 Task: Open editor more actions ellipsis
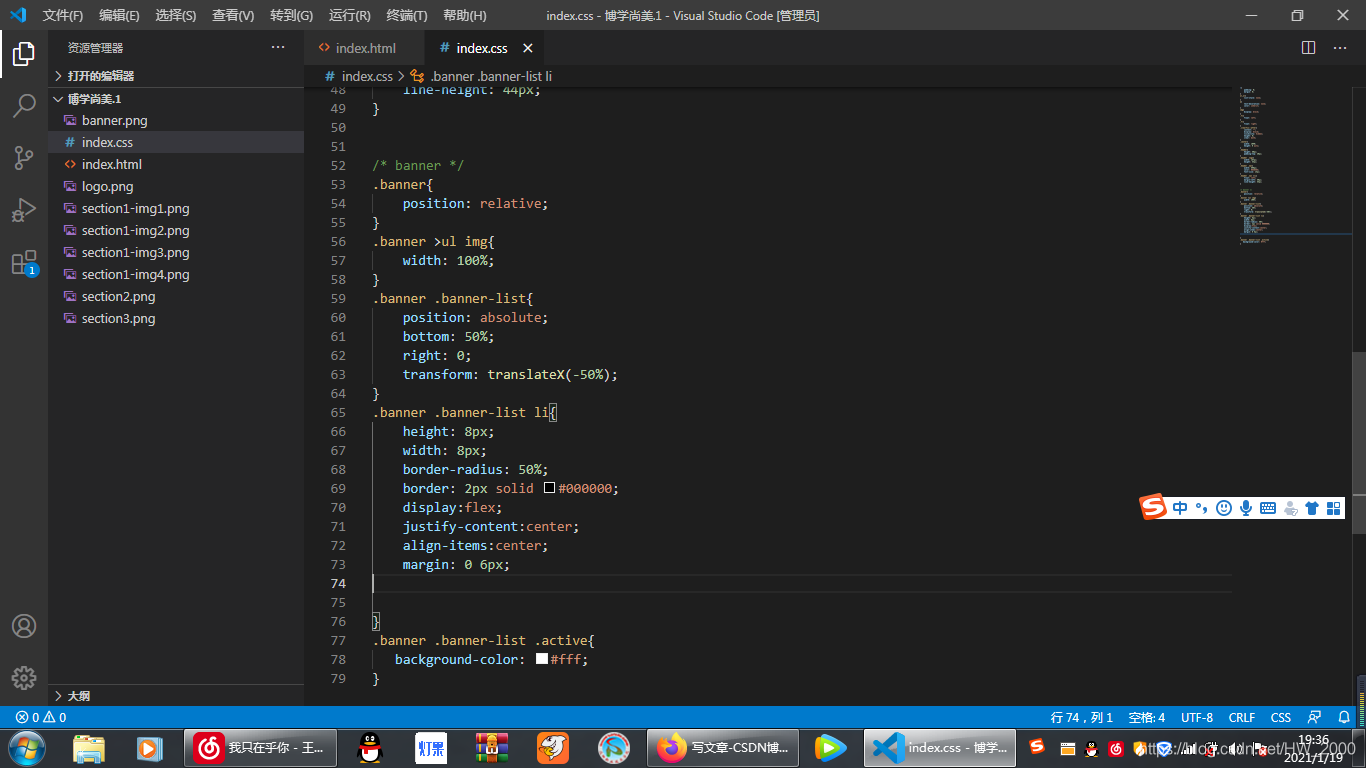point(1339,48)
